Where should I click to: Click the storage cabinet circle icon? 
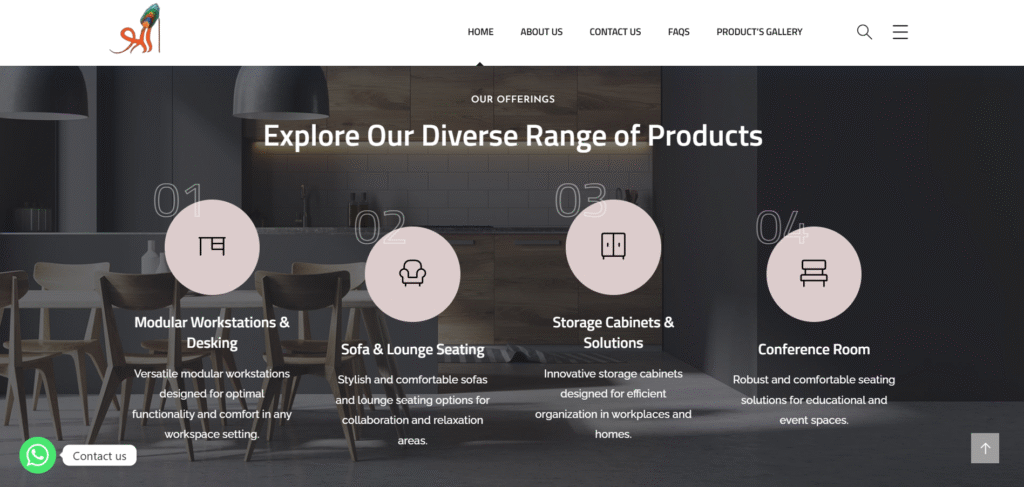coord(613,247)
